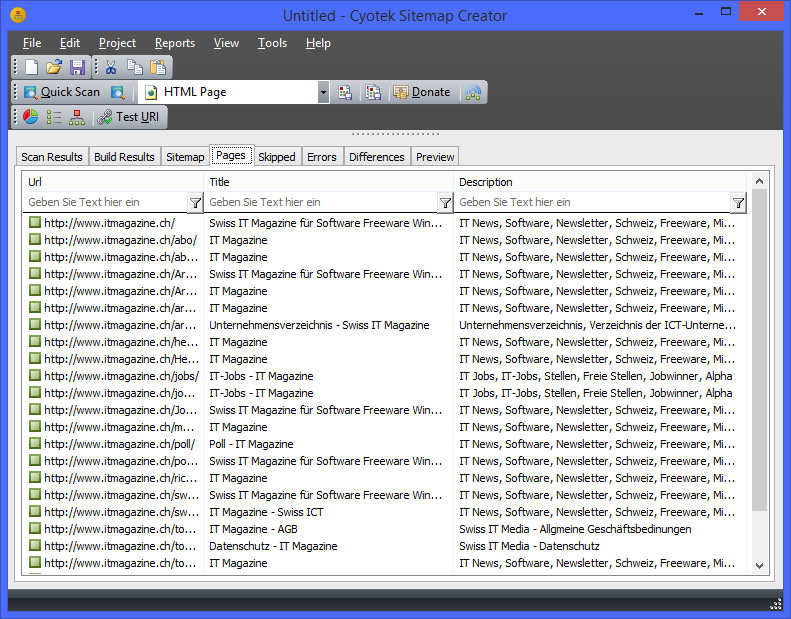Select row http://www.itmagazine.ch/
Viewport: 791px width, 619px height.
[x=383, y=223]
